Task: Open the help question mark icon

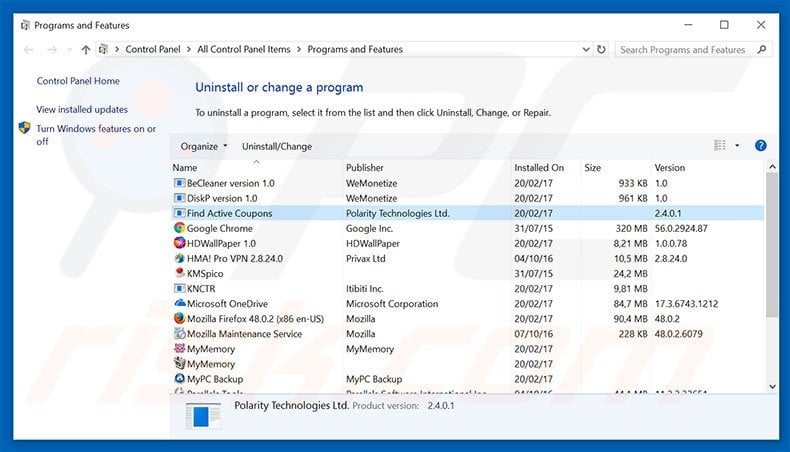Action: click(760, 146)
